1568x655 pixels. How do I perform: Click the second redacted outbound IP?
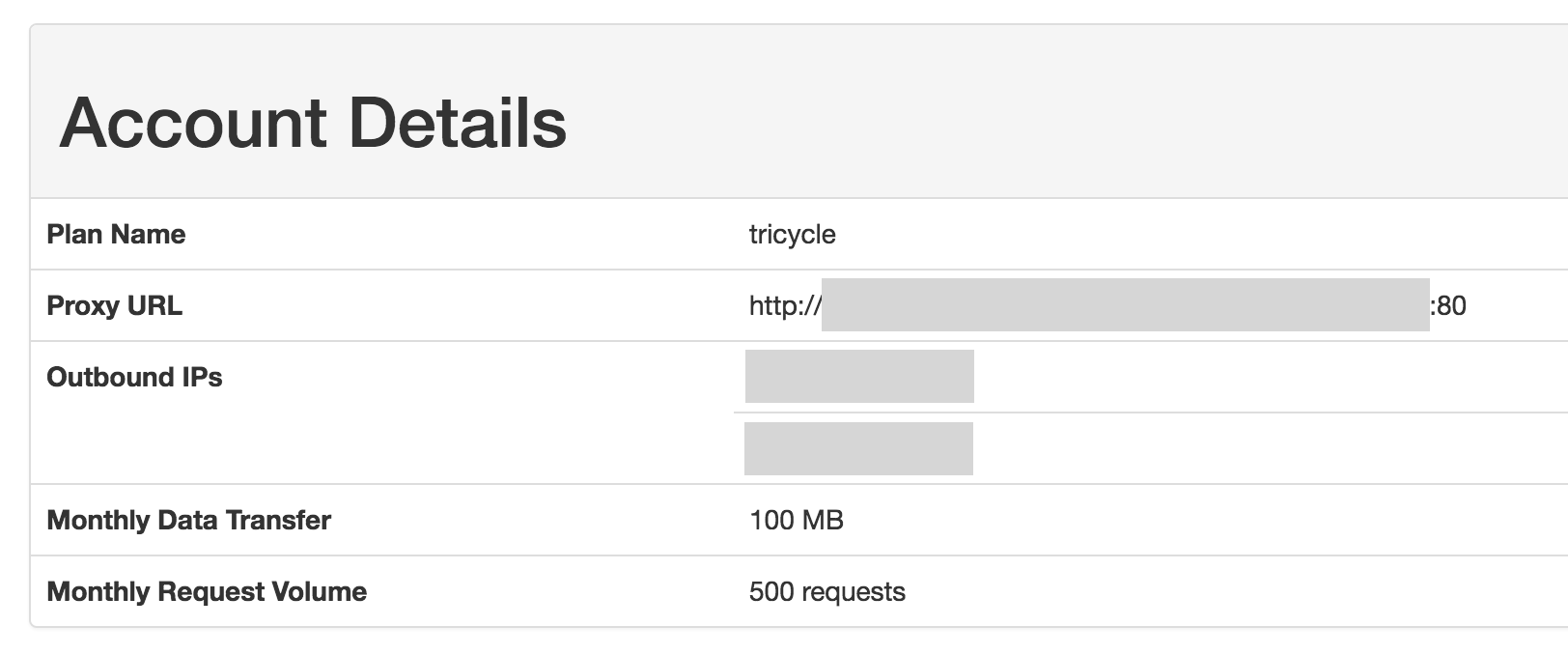[x=858, y=448]
